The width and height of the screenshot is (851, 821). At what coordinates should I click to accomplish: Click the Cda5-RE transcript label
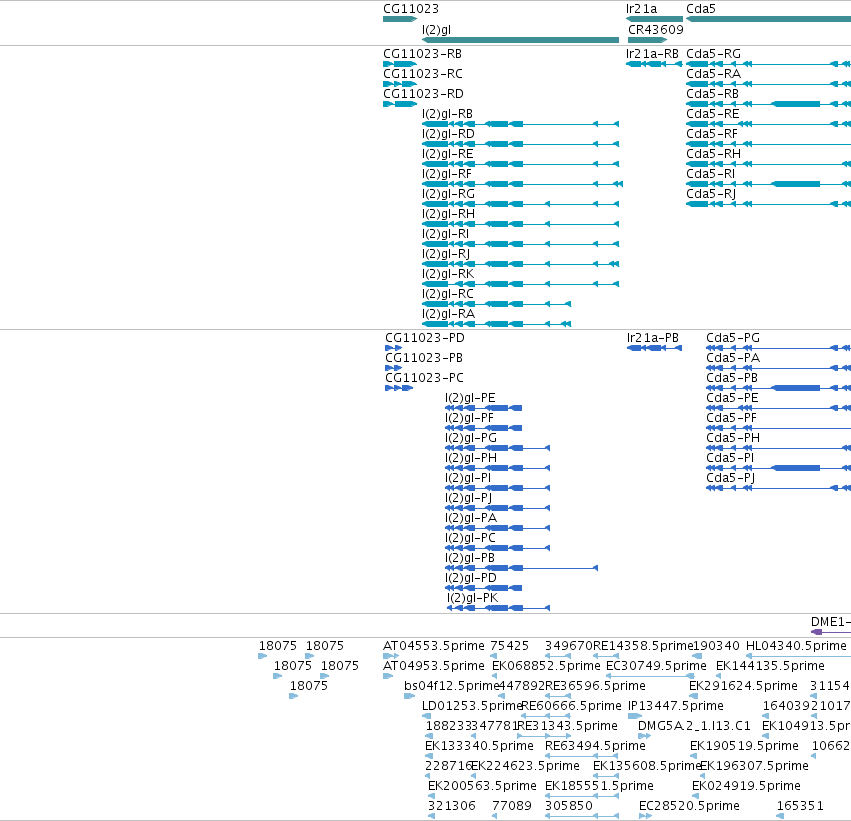pos(713,114)
